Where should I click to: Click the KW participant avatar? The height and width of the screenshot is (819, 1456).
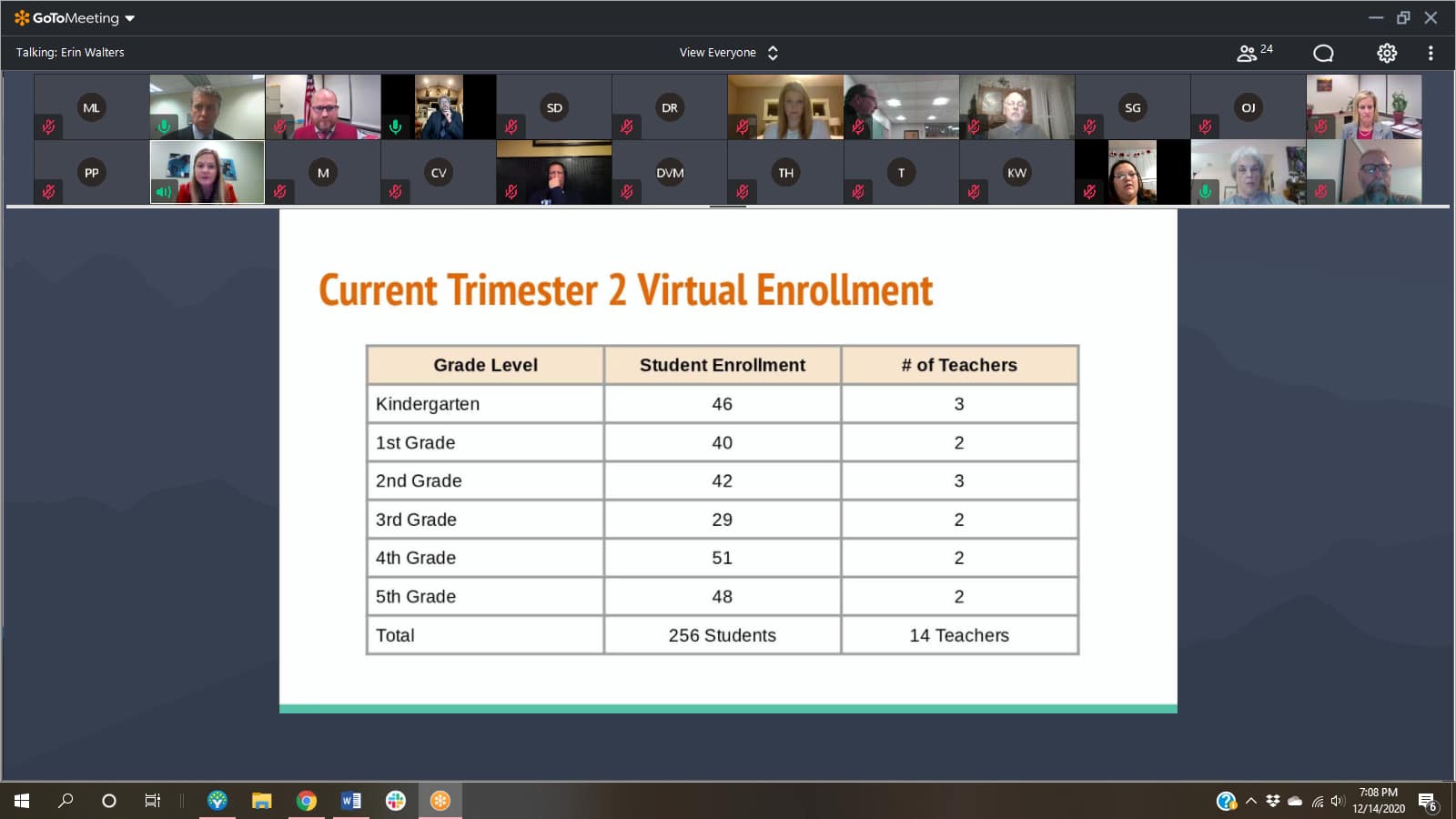1016,172
